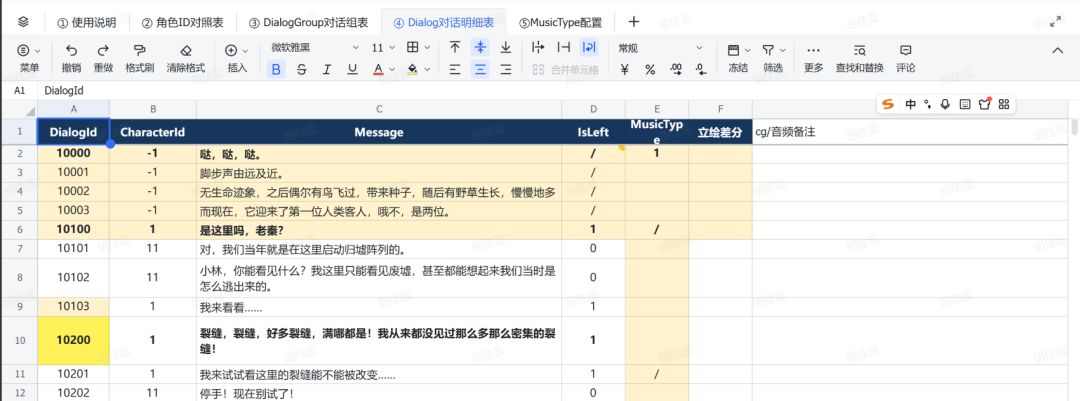Viewport: 1080px width, 401px height.
Task: Toggle italic formatting
Action: pos(326,69)
